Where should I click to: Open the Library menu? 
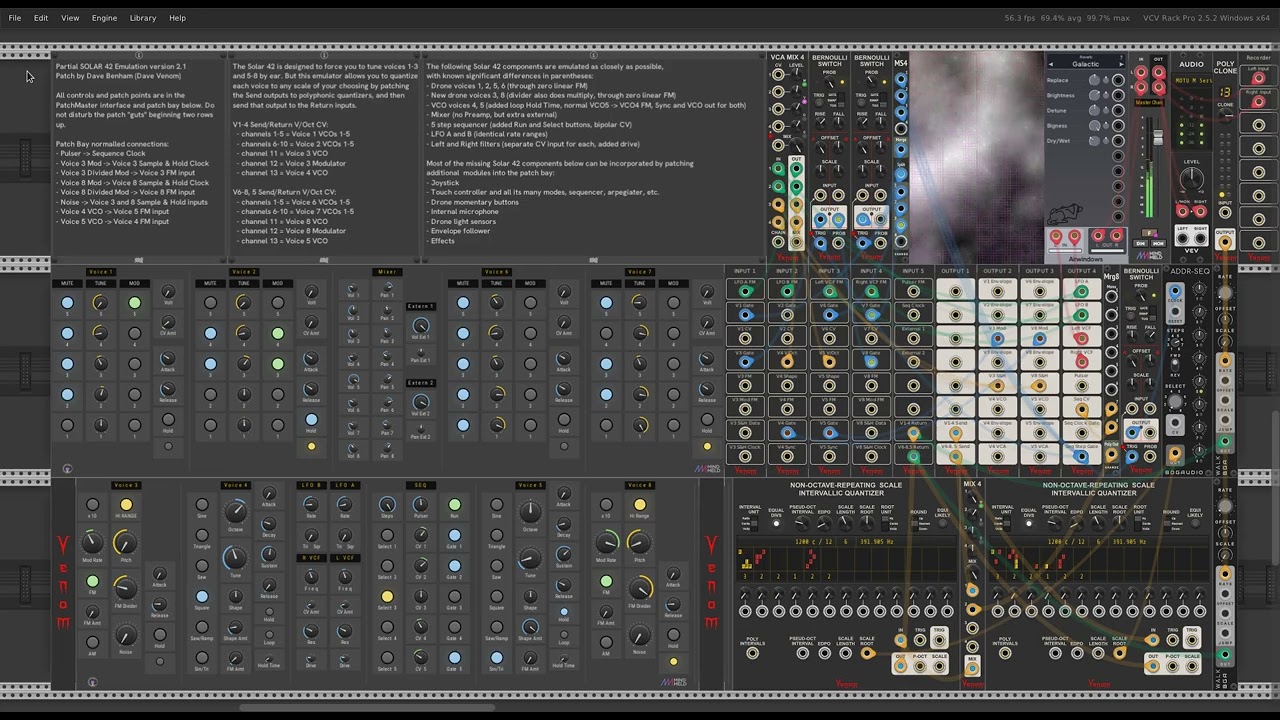click(x=143, y=18)
